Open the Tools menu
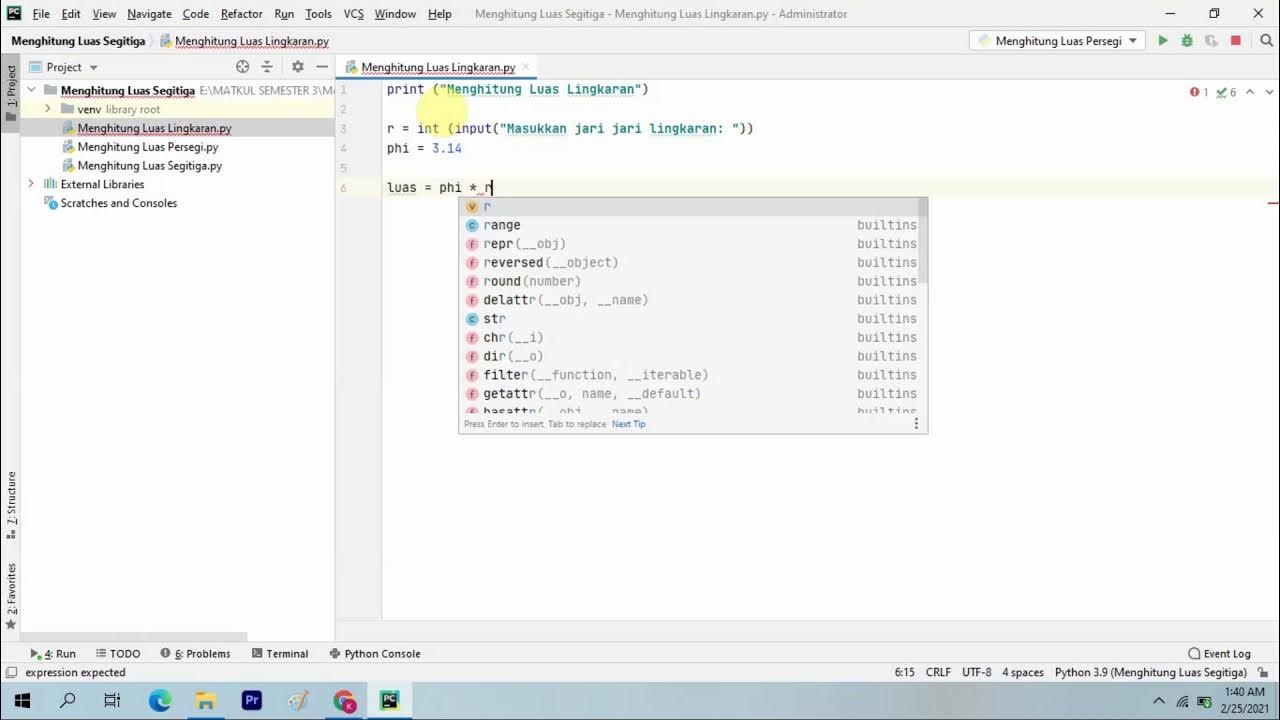The width and height of the screenshot is (1280, 720). 318,14
